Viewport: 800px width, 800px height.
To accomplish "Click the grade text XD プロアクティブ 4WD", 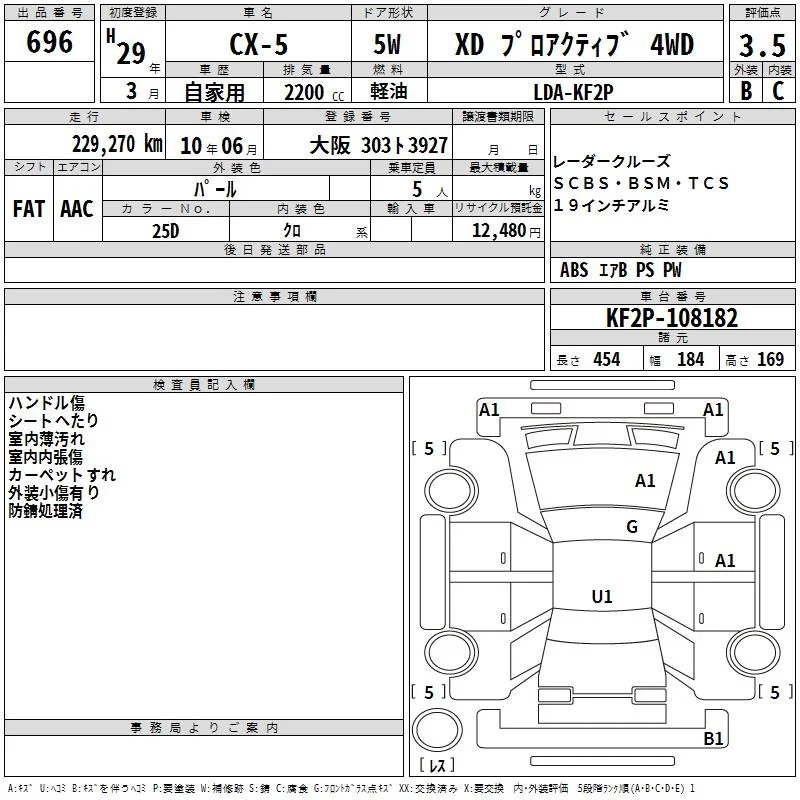I will click(x=574, y=44).
